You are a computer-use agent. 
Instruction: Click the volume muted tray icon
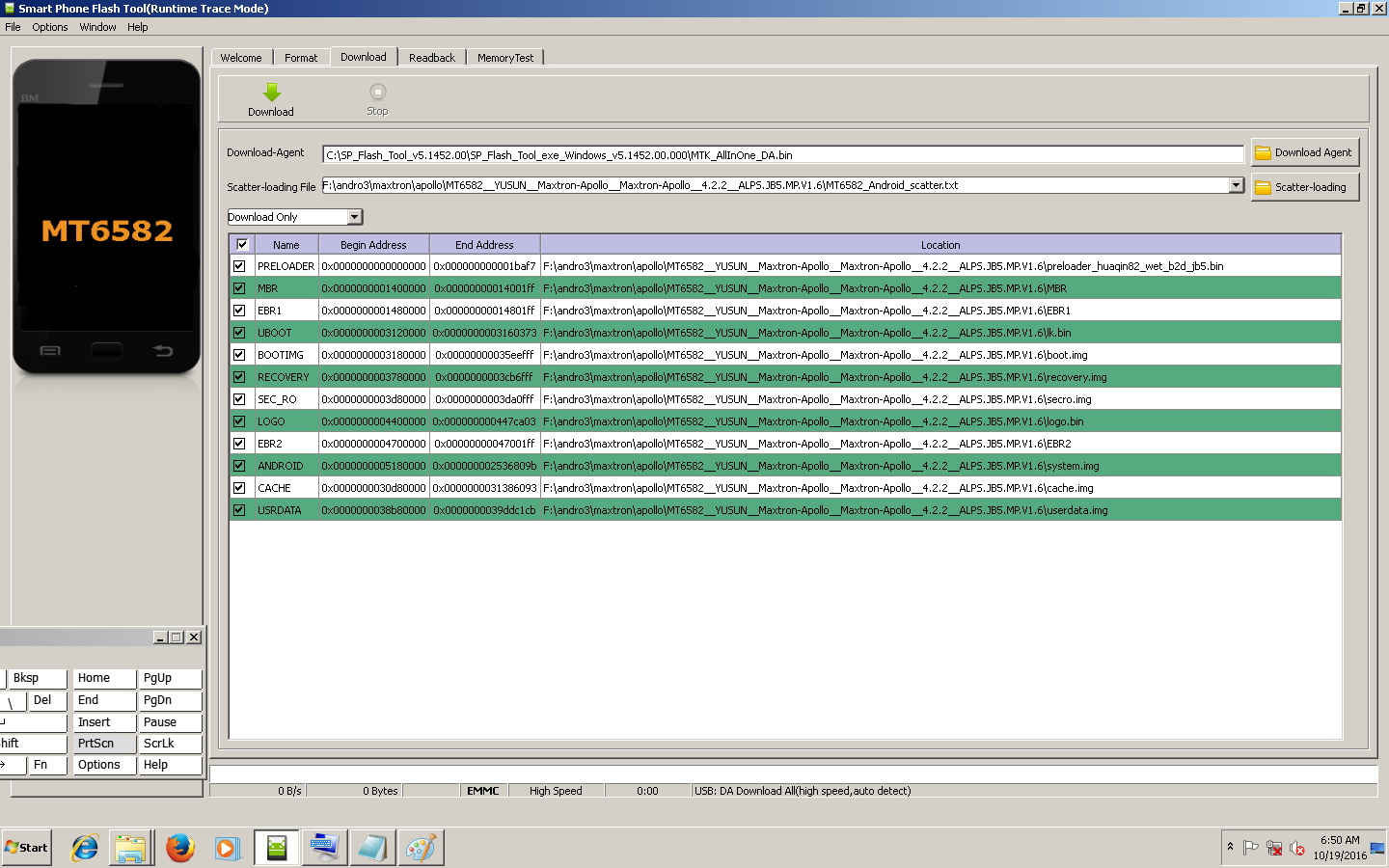(1297, 848)
